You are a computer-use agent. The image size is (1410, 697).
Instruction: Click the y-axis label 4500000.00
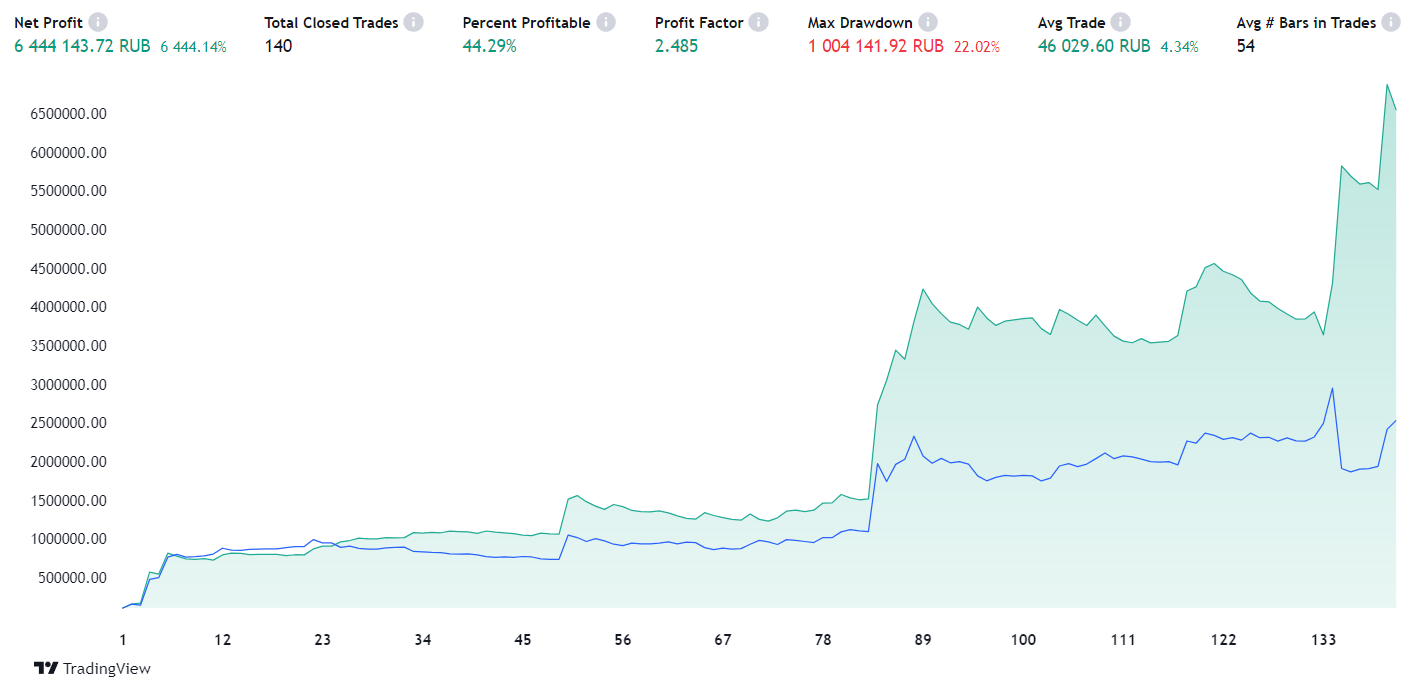tap(68, 269)
